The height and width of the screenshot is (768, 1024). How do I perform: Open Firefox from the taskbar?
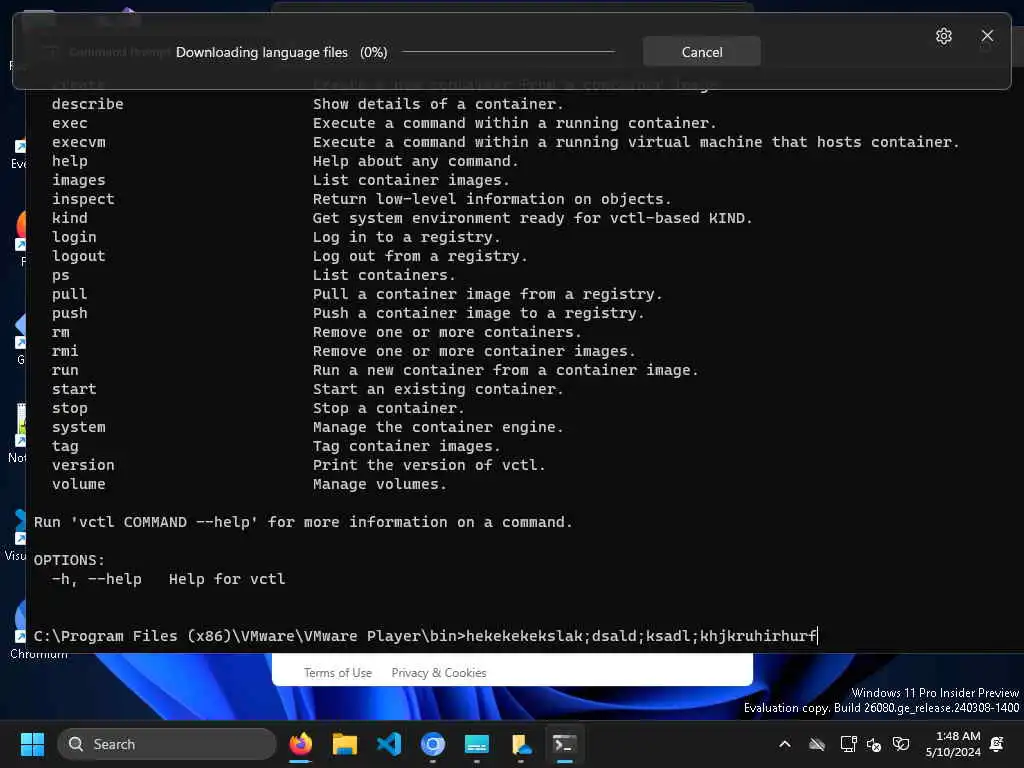coord(300,744)
